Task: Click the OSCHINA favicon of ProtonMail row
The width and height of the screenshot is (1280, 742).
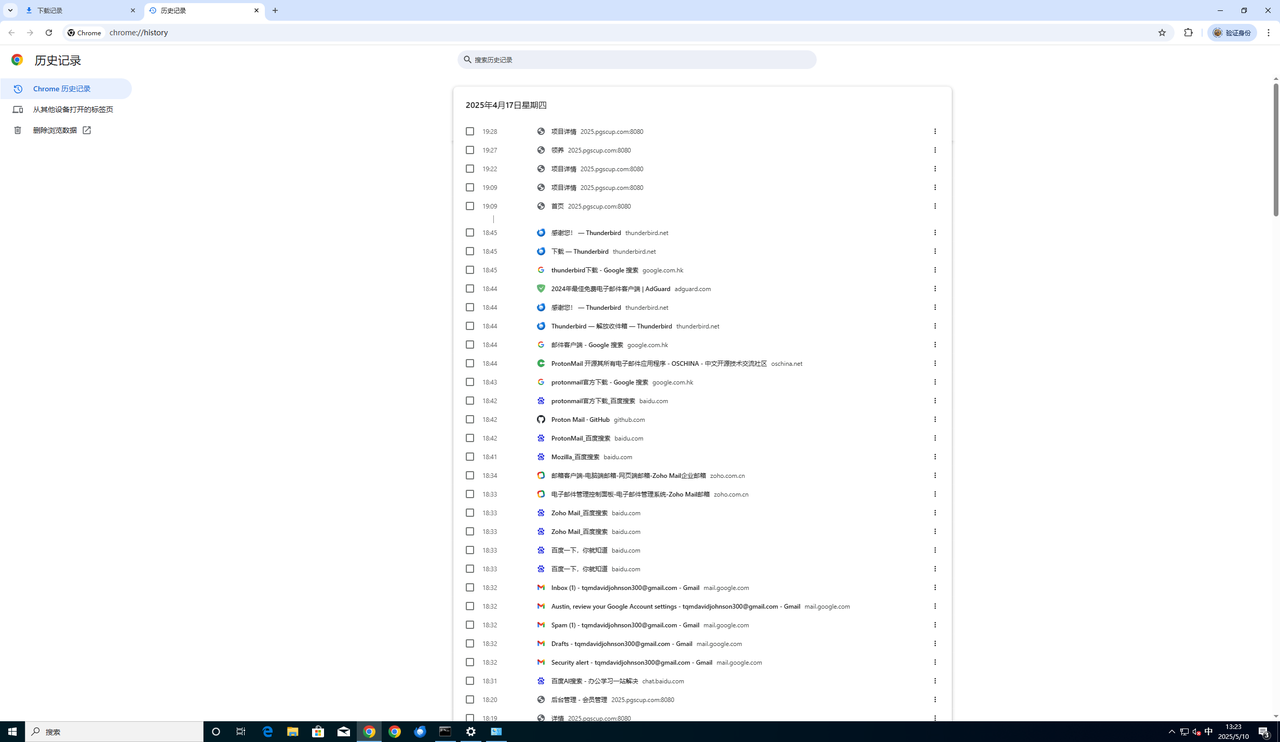Action: pyautogui.click(x=541, y=364)
